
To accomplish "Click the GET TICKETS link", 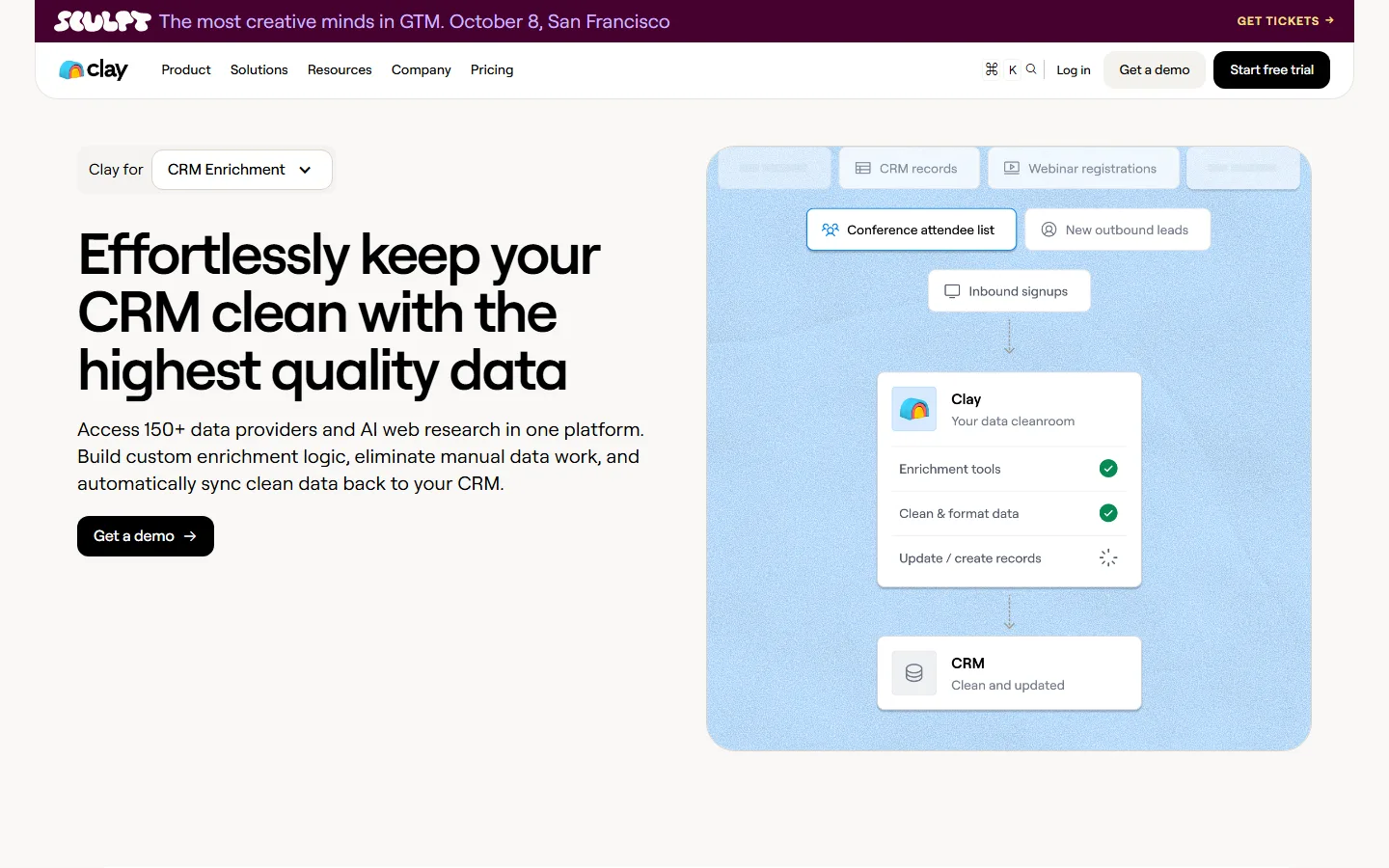I will click(1286, 20).
